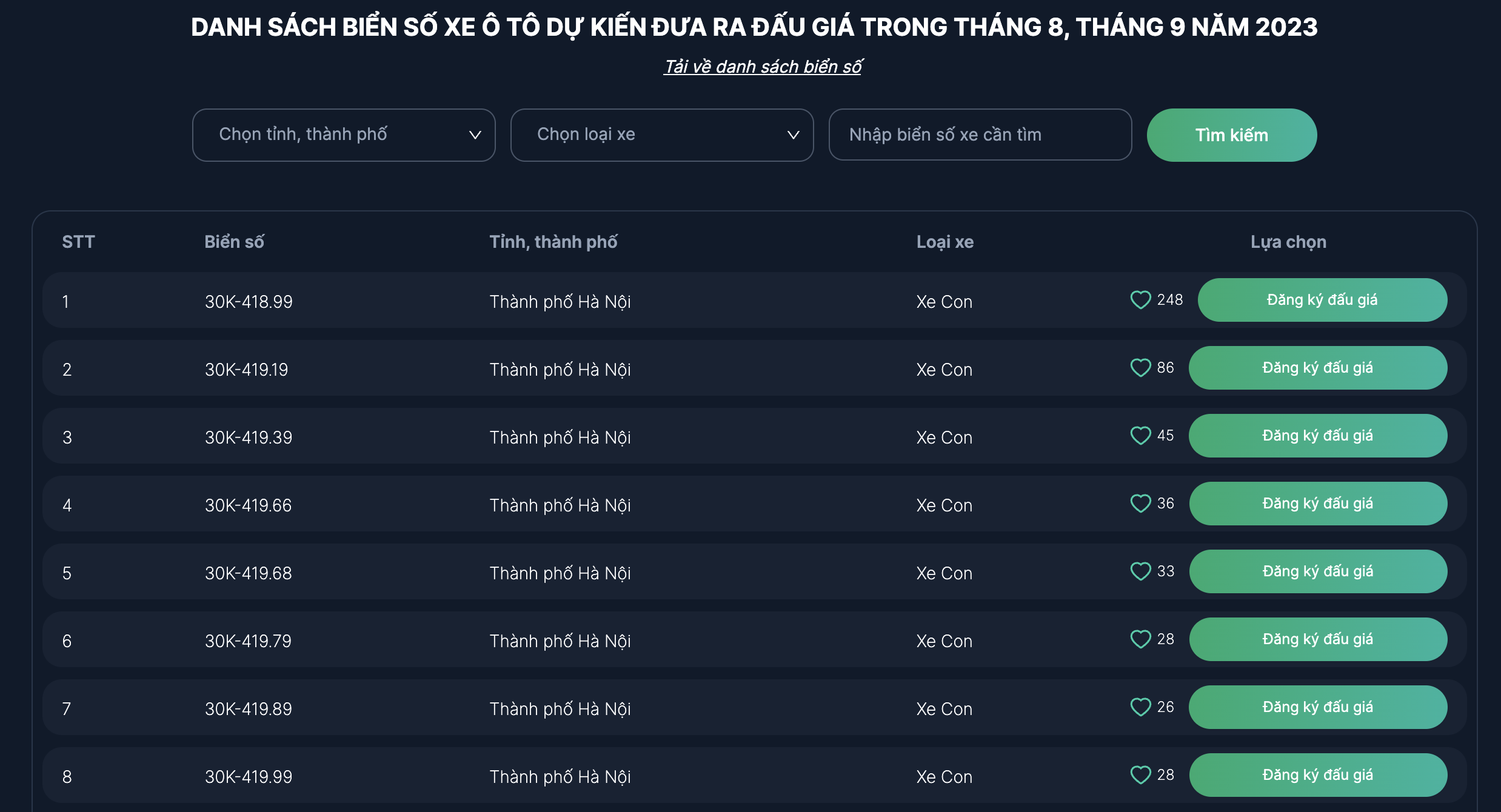Like plate 30K-418.99 with heart icon
Image resolution: width=1501 pixels, height=812 pixels.
[1140, 300]
